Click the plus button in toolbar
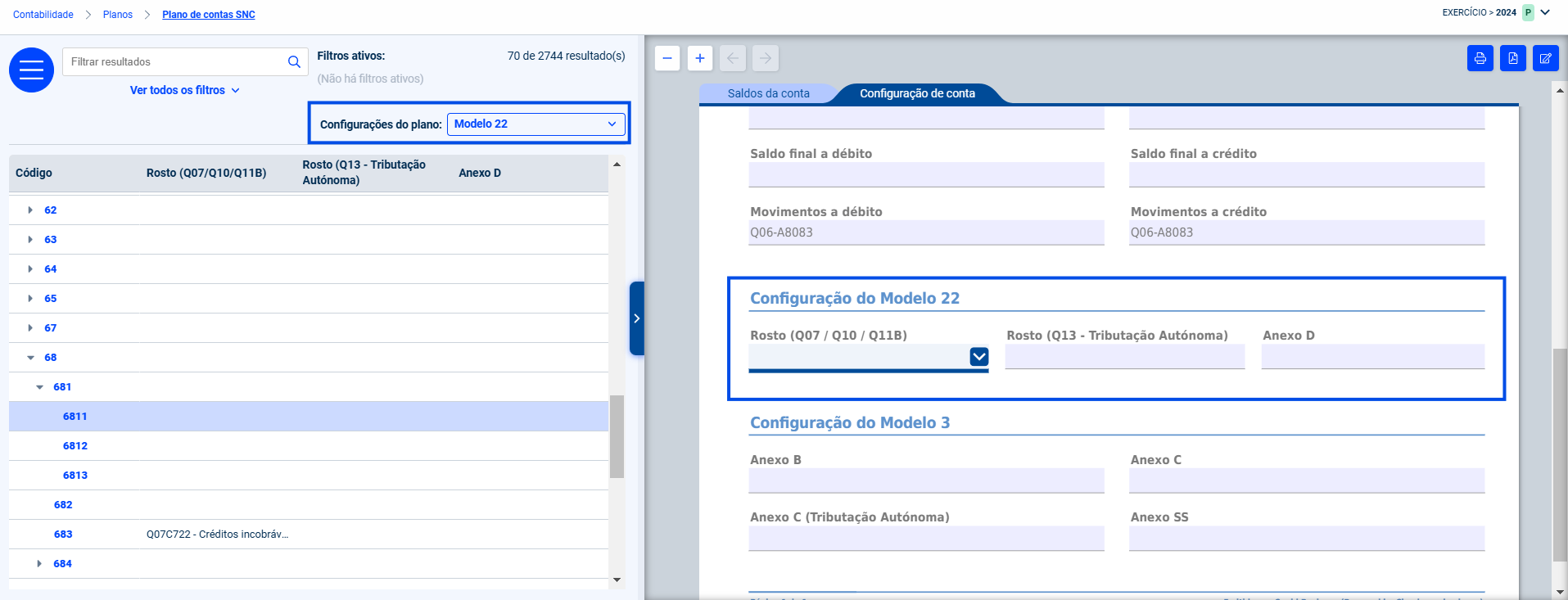The height and width of the screenshot is (600, 1568). coord(700,58)
